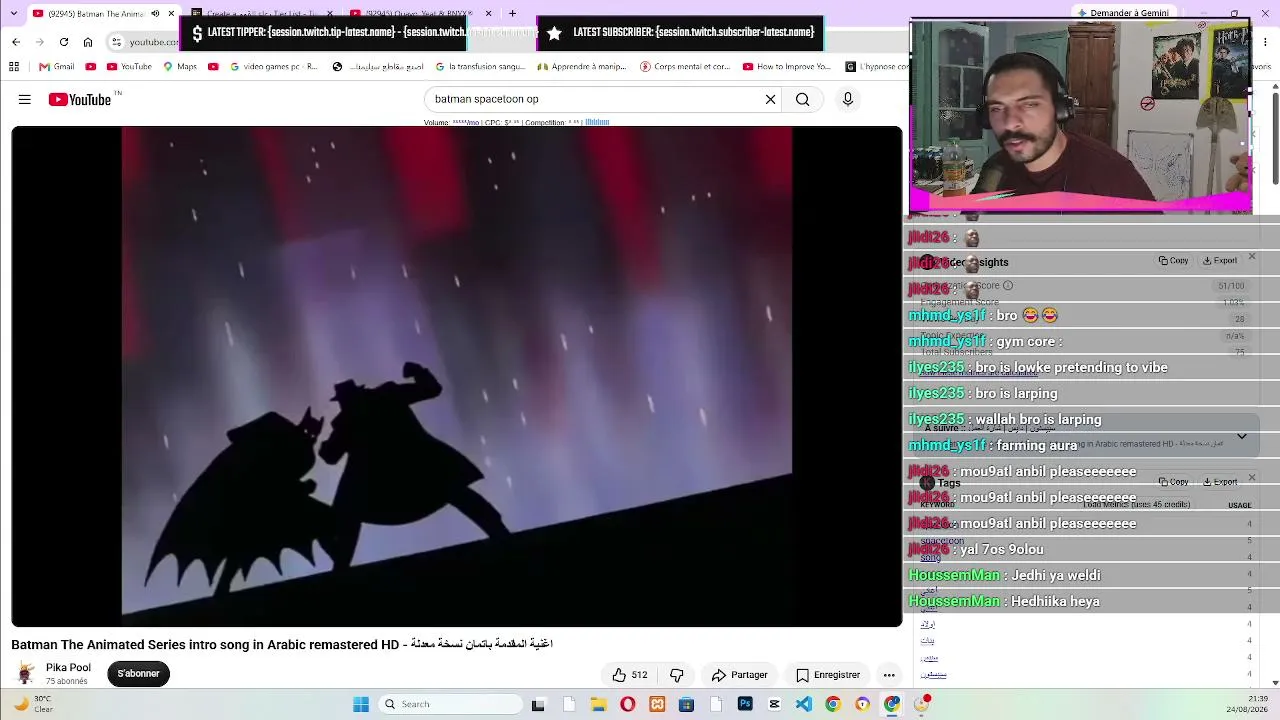Like the Batman intro video

630,675
